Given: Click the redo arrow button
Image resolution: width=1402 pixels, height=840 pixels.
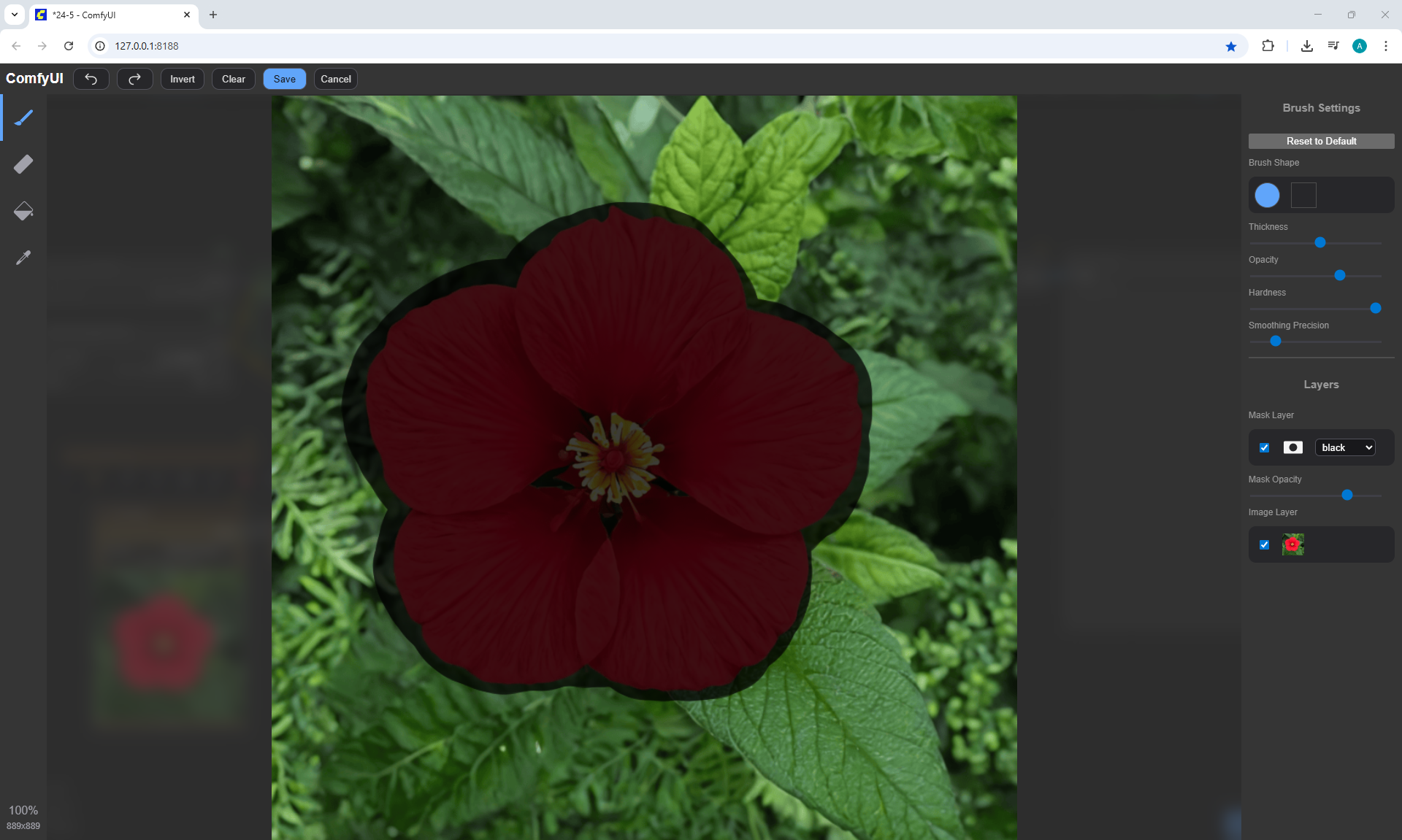Looking at the screenshot, I should click(x=134, y=79).
